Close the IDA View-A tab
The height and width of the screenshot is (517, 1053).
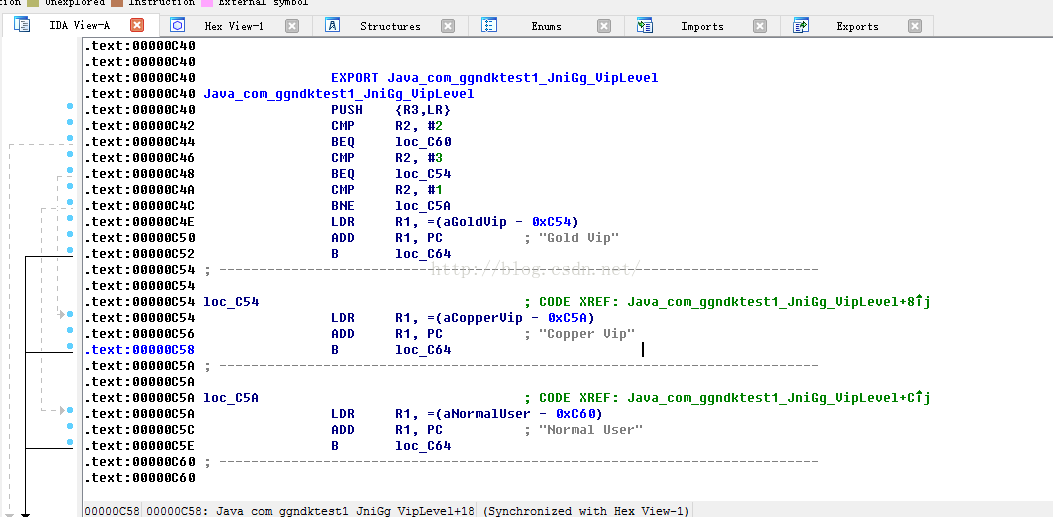coord(136,26)
